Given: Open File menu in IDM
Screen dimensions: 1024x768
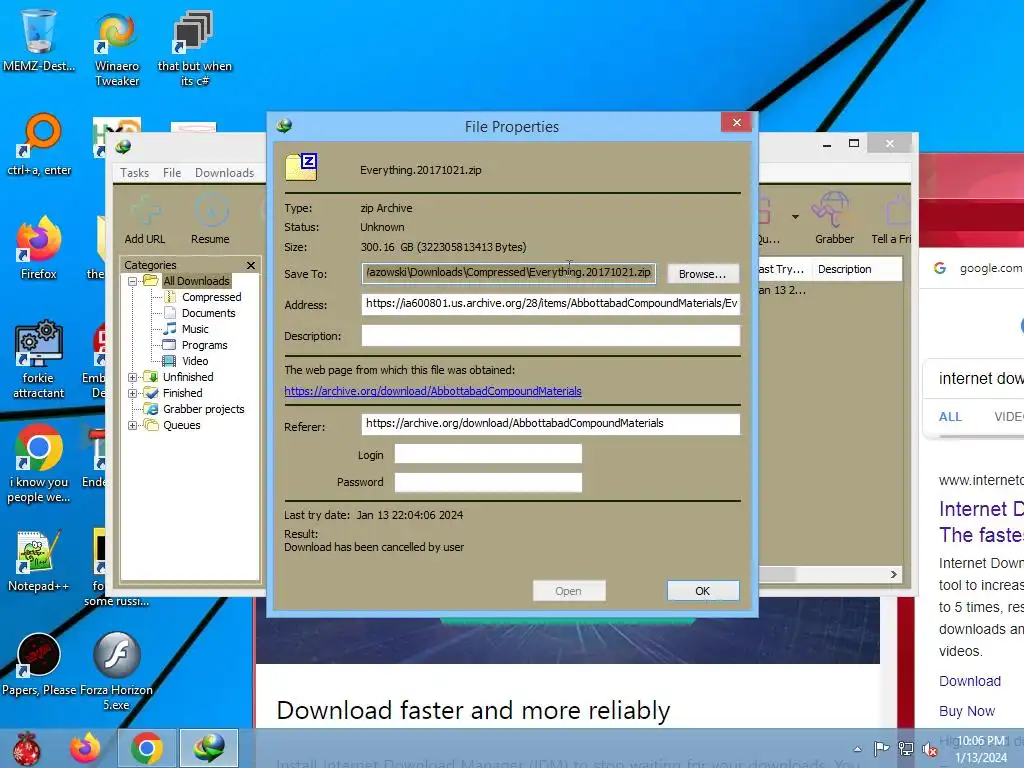Looking at the screenshot, I should pos(172,172).
